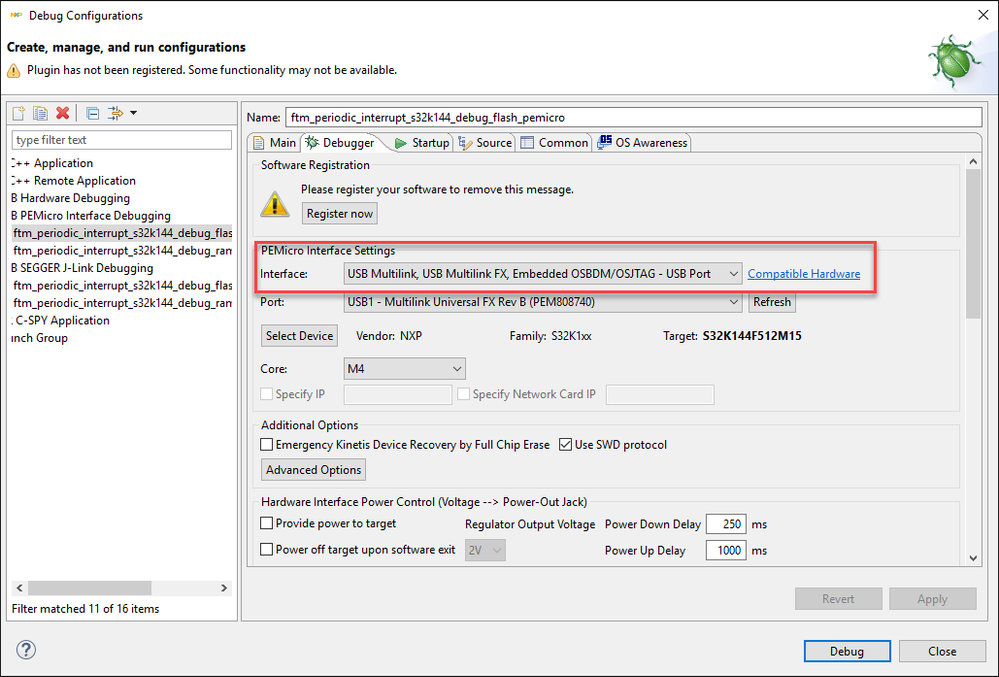Click Refresh port button
This screenshot has height=677, width=999.
[x=772, y=302]
